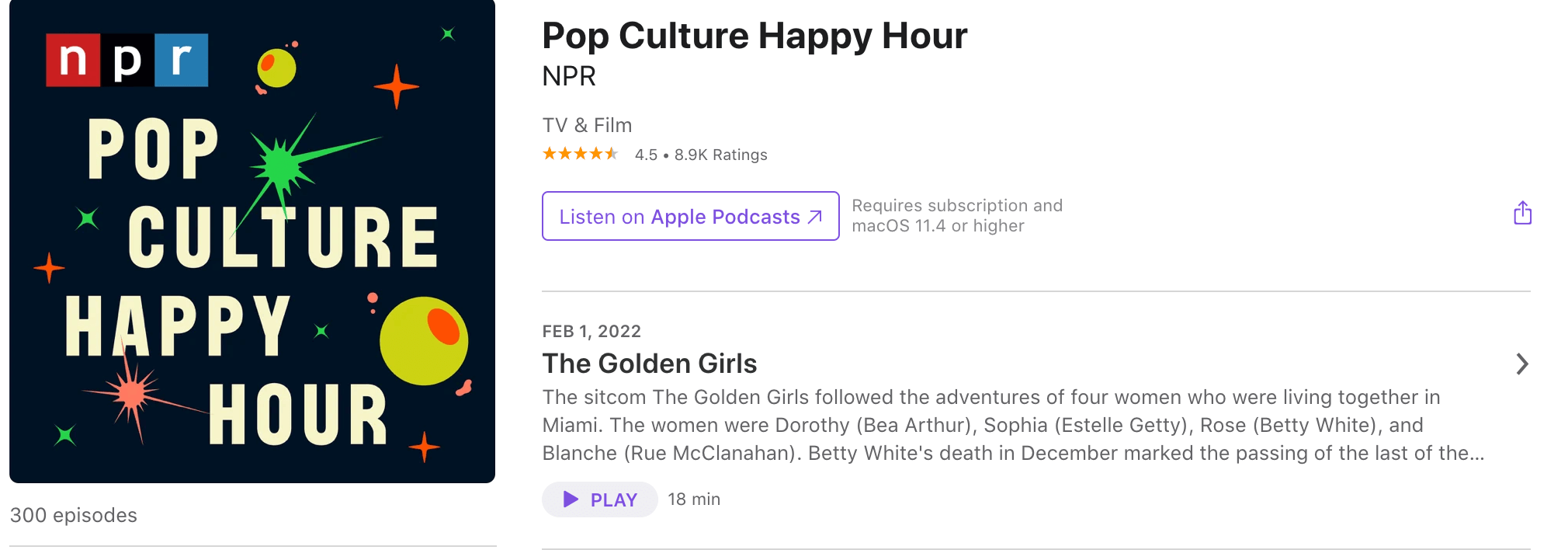Screen dimensions: 1568x550
Task: Expand The Golden Girls episode with chevron
Action: (1521, 364)
